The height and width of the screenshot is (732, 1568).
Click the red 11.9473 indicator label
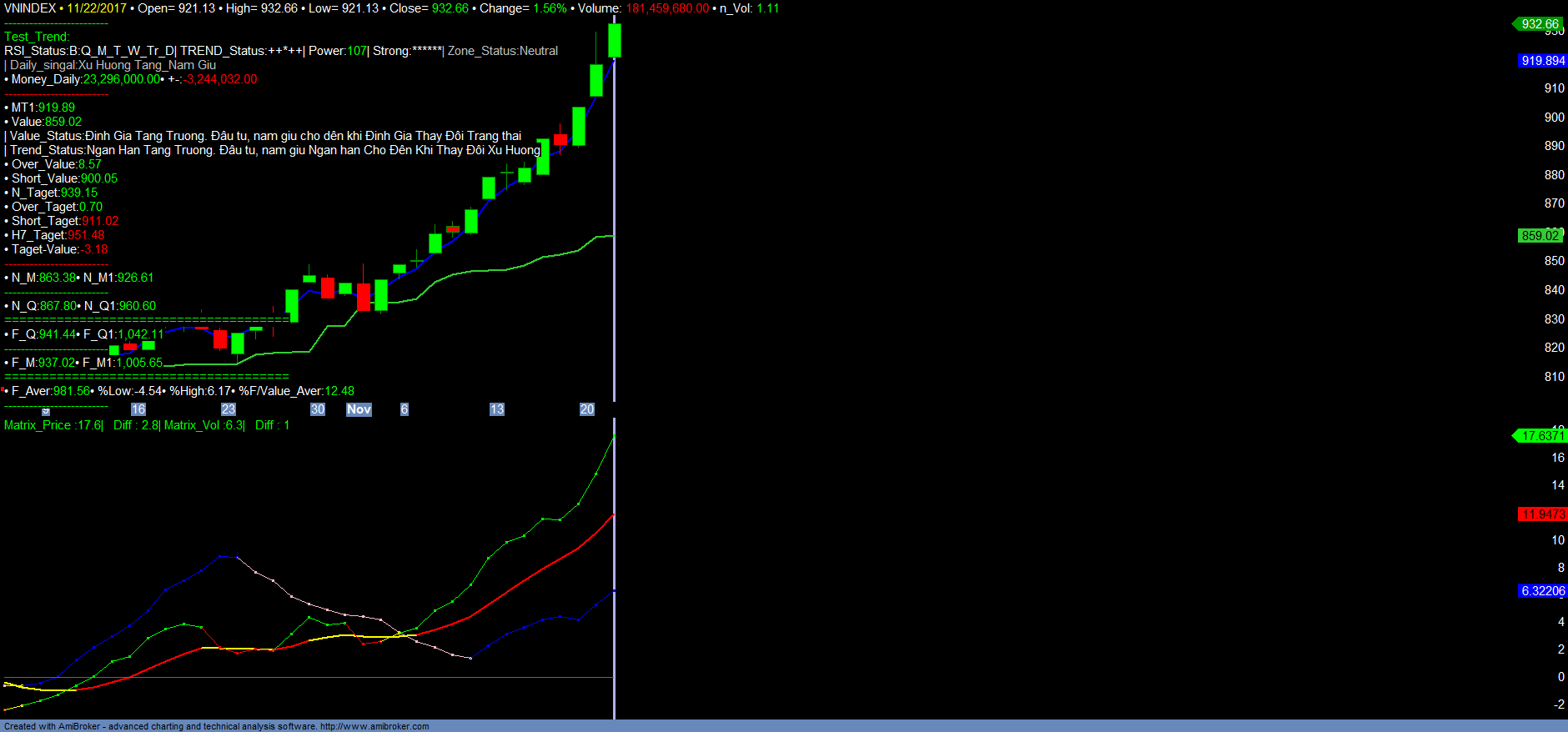1542,514
